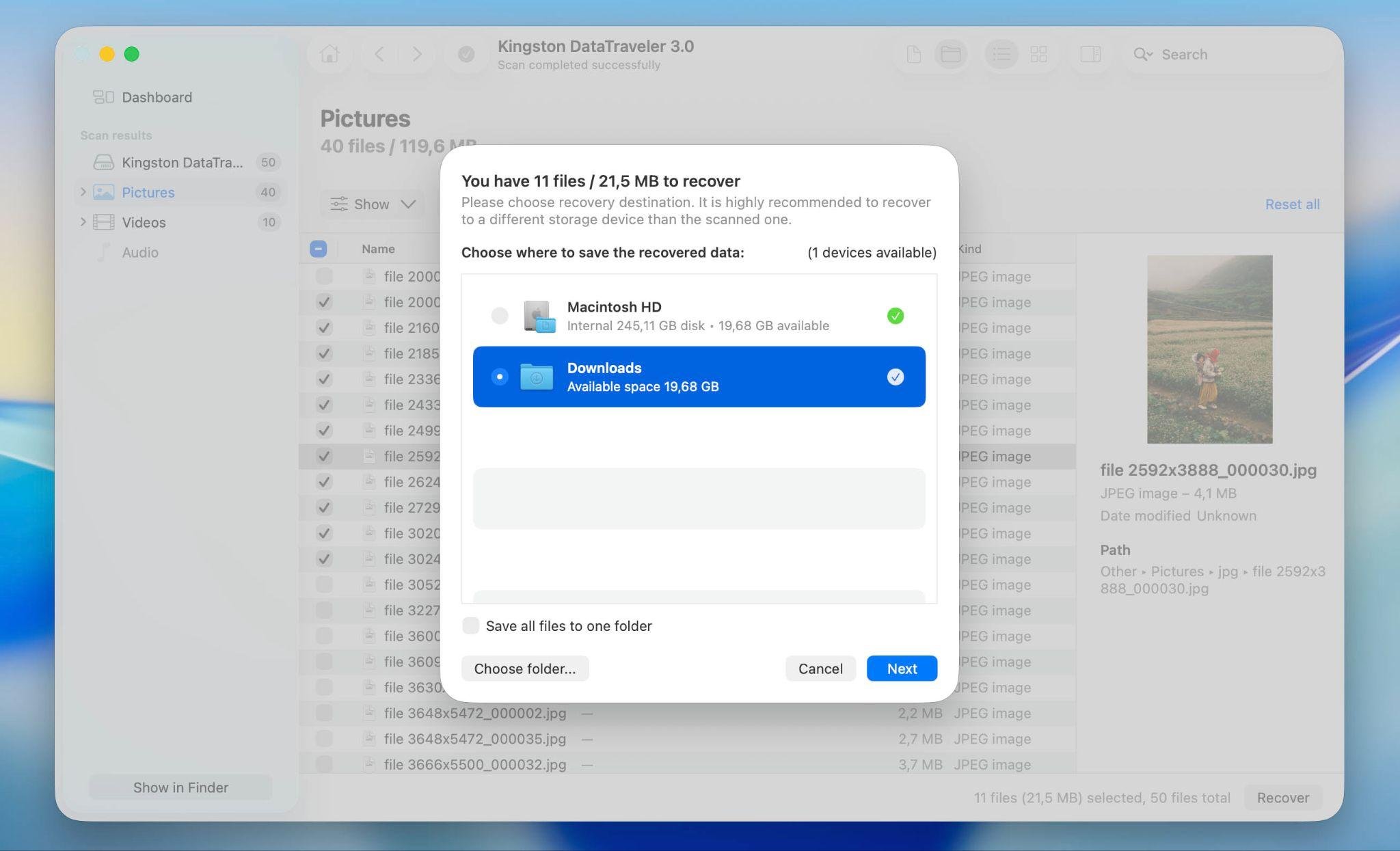Cancel the recovery destination dialog
The height and width of the screenshot is (851, 1400).
pos(820,668)
